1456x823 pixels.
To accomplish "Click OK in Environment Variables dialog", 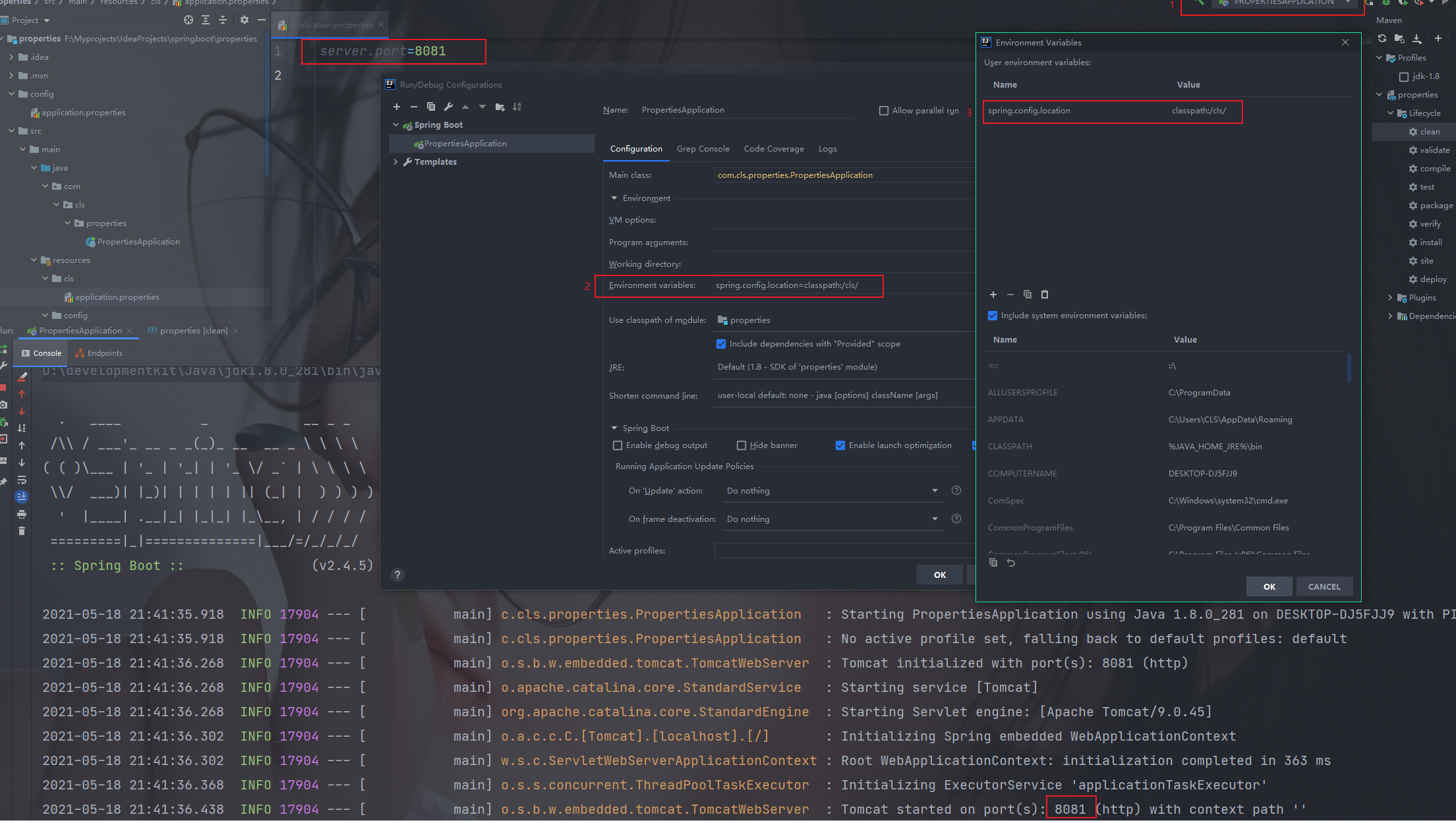I will coord(1269,586).
